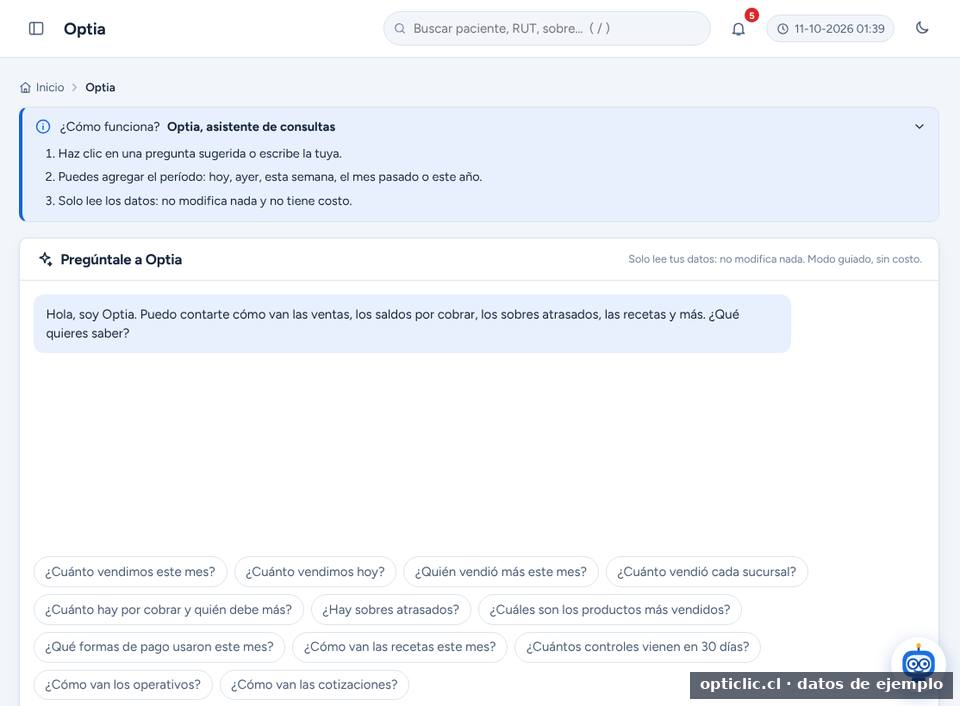The height and width of the screenshot is (706, 960).
Task: Ask ¿Cuánto hay por cobrar y quién debe más?
Action: click(x=168, y=609)
